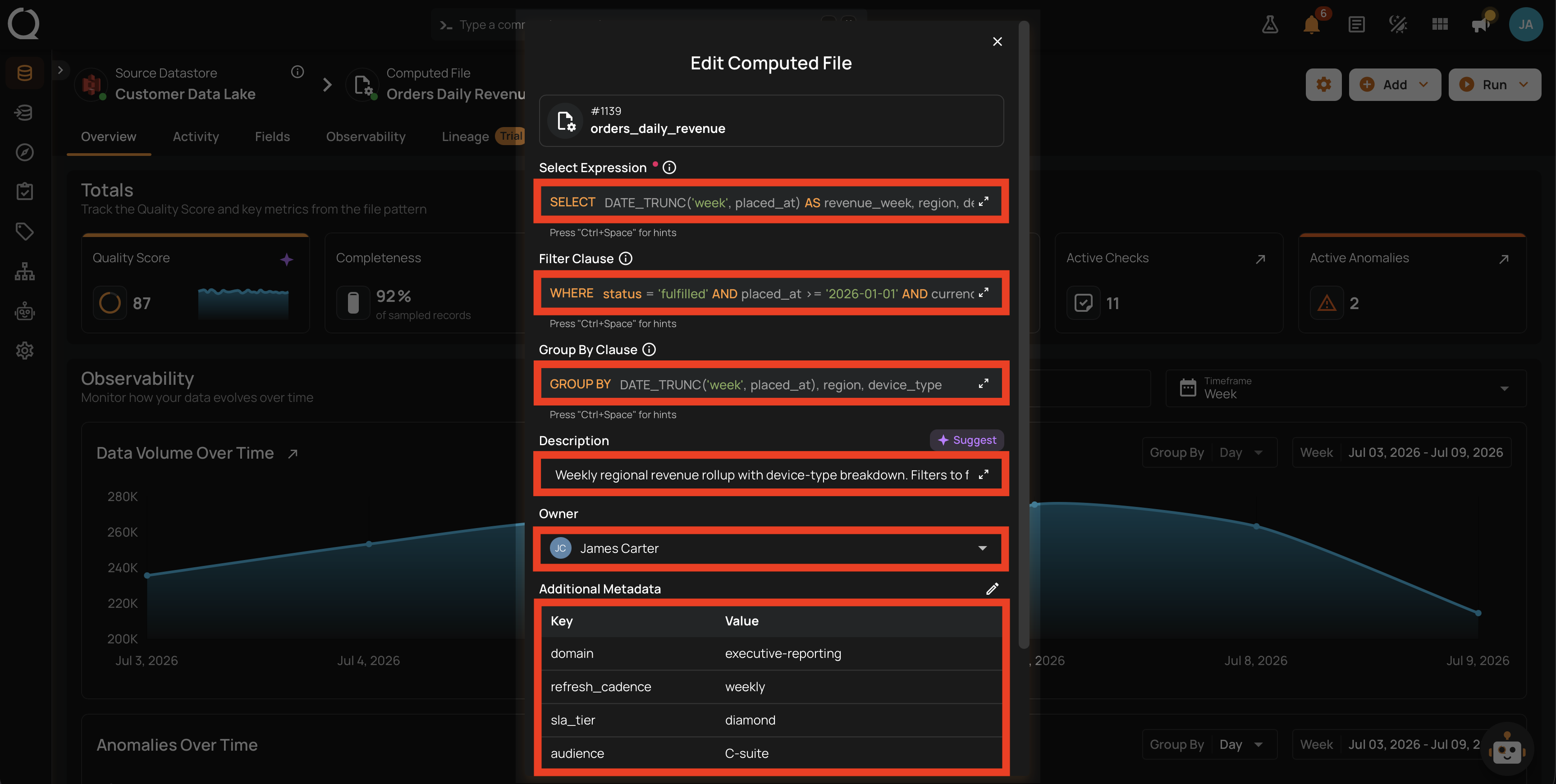Viewport: 1556px width, 784px height.
Task: Open the apps grid icon
Action: click(x=1440, y=24)
